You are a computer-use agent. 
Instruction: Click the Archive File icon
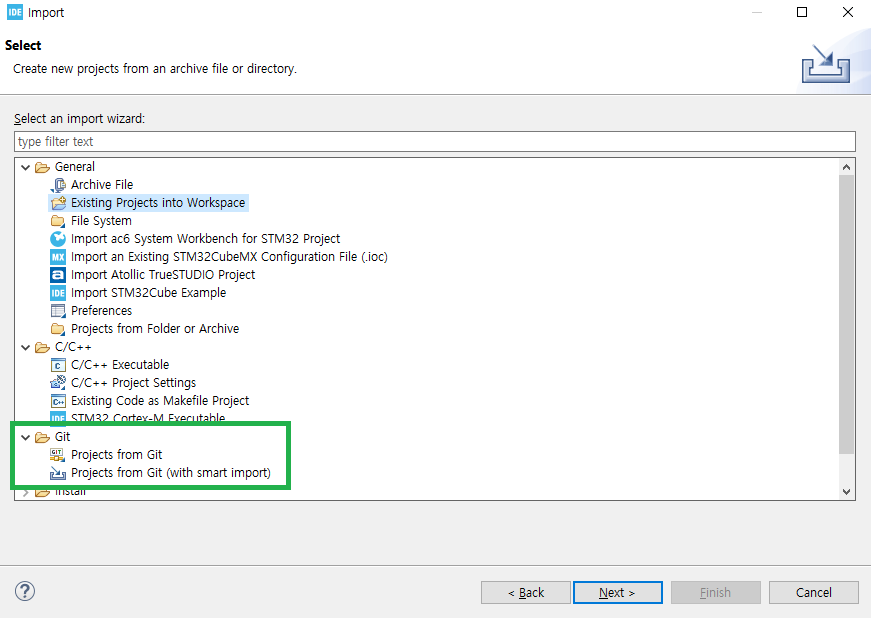pos(58,185)
